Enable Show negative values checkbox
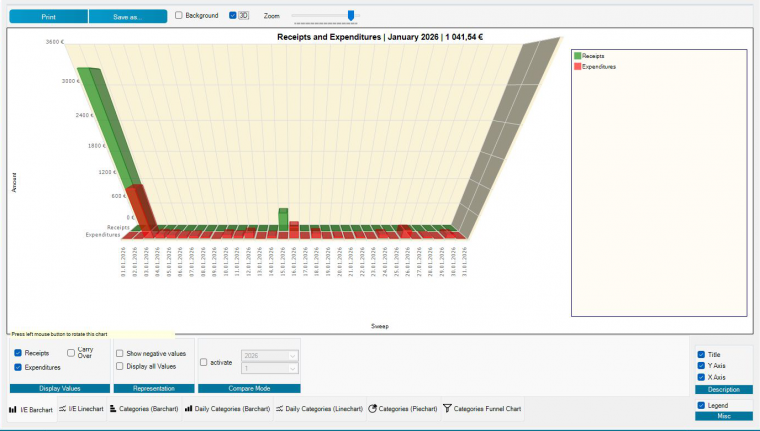 pyautogui.click(x=120, y=353)
